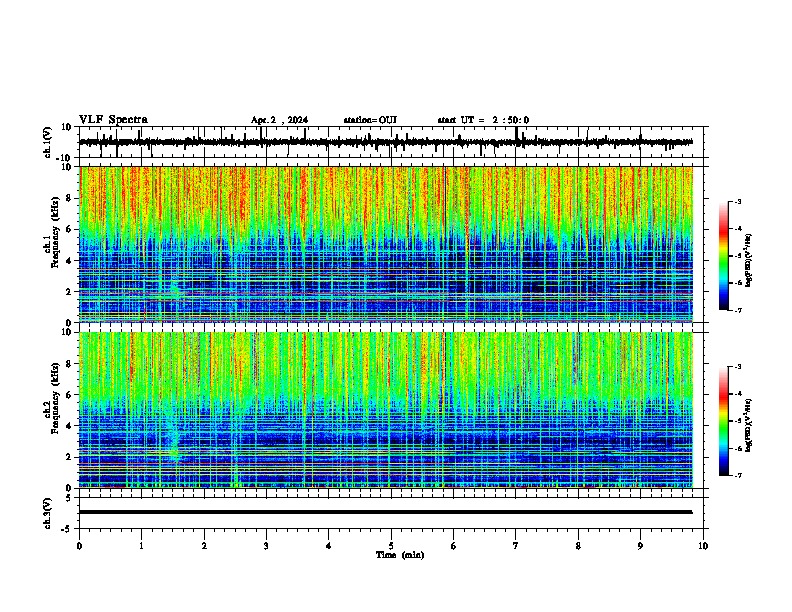Click the "8" kHz tick on ch.1 frequency axis
Screen dimensions: 792x612
[69, 198]
